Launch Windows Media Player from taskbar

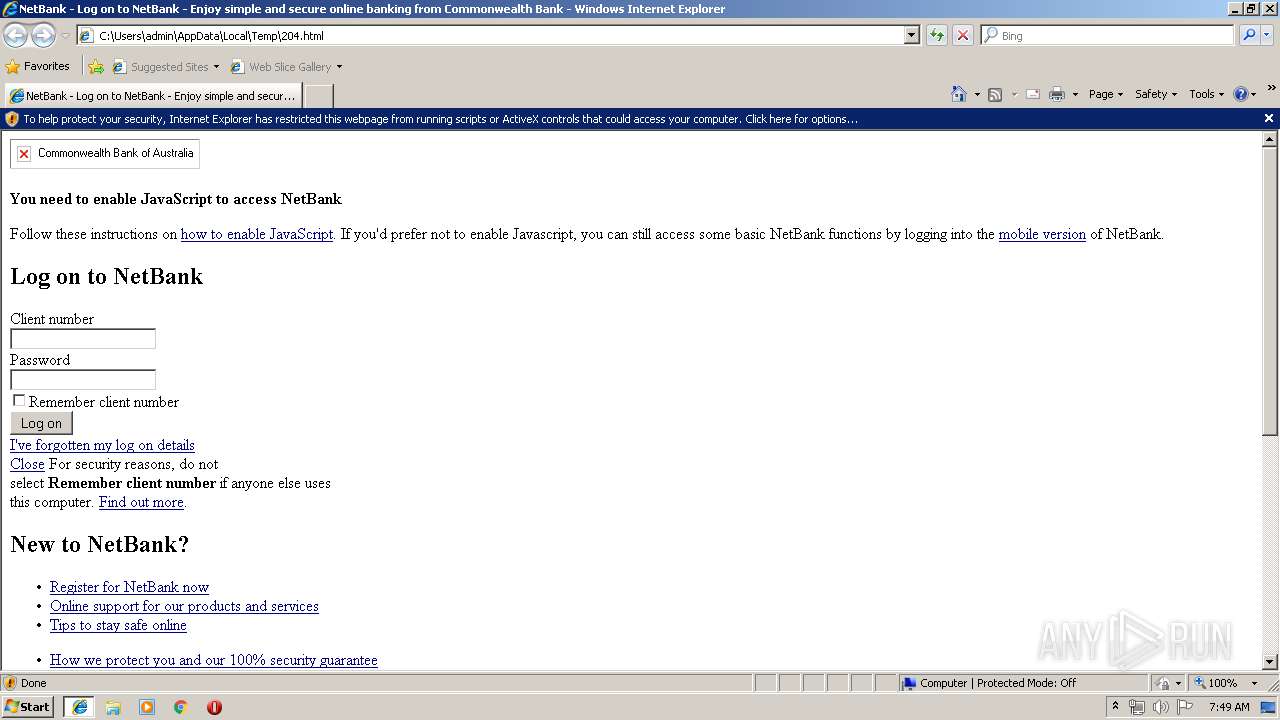(x=147, y=707)
